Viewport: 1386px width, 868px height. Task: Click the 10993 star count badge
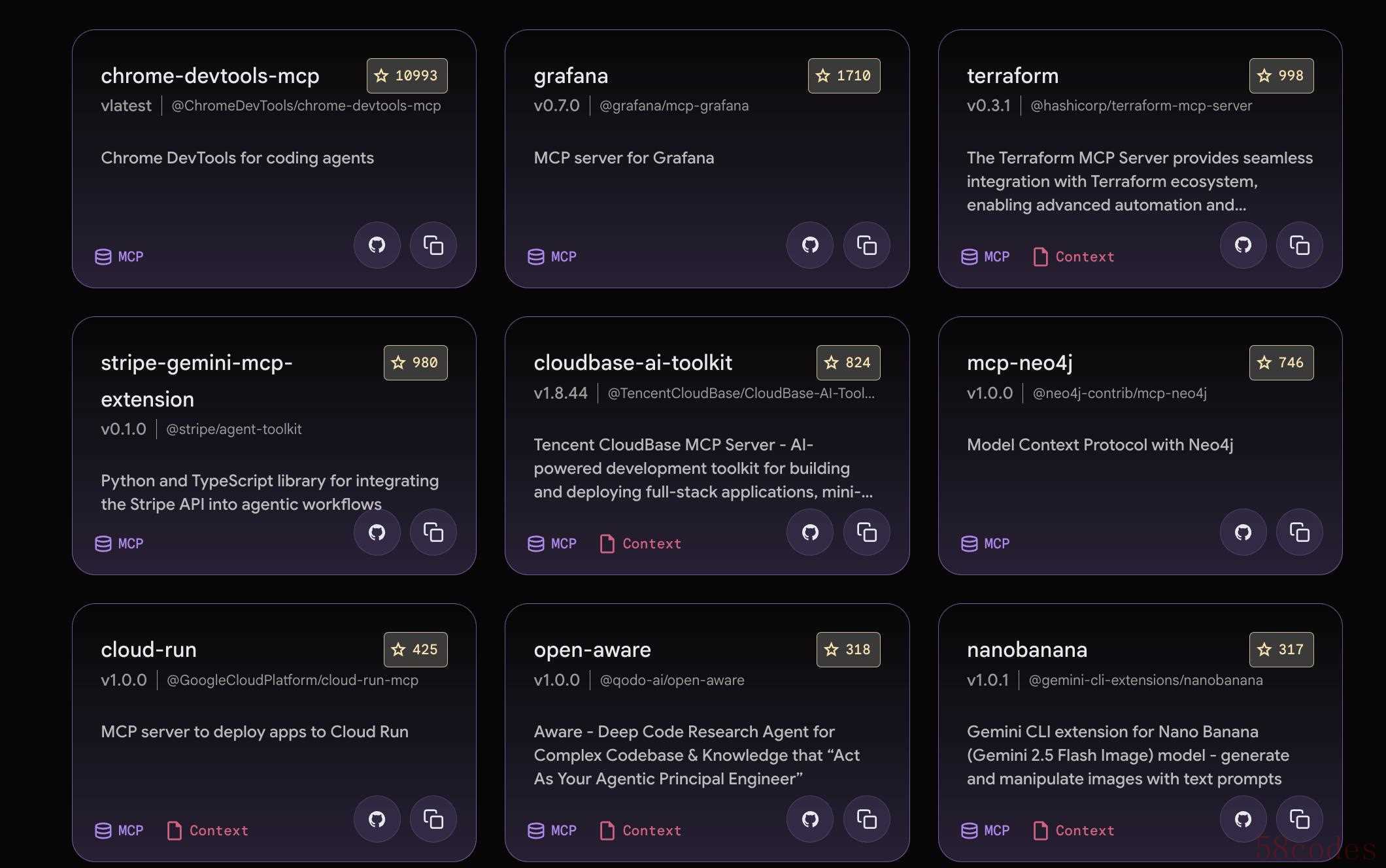pos(407,76)
